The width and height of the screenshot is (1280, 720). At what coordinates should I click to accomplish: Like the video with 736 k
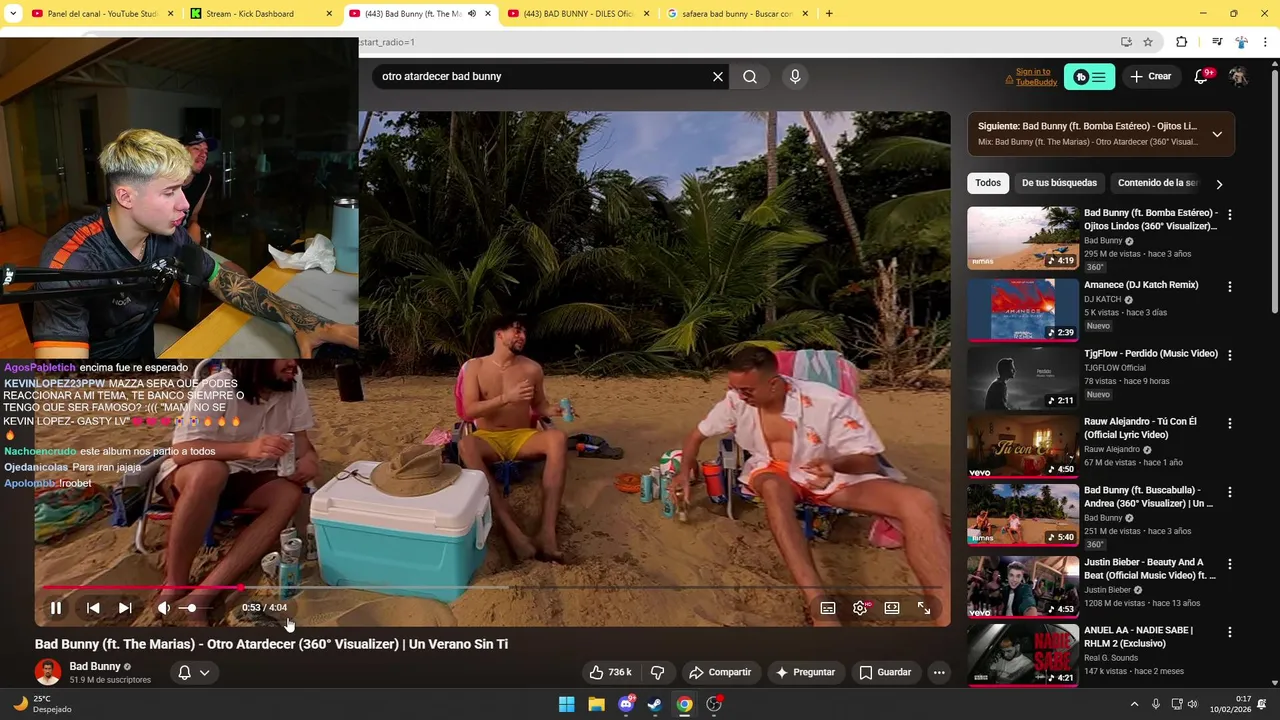point(611,672)
